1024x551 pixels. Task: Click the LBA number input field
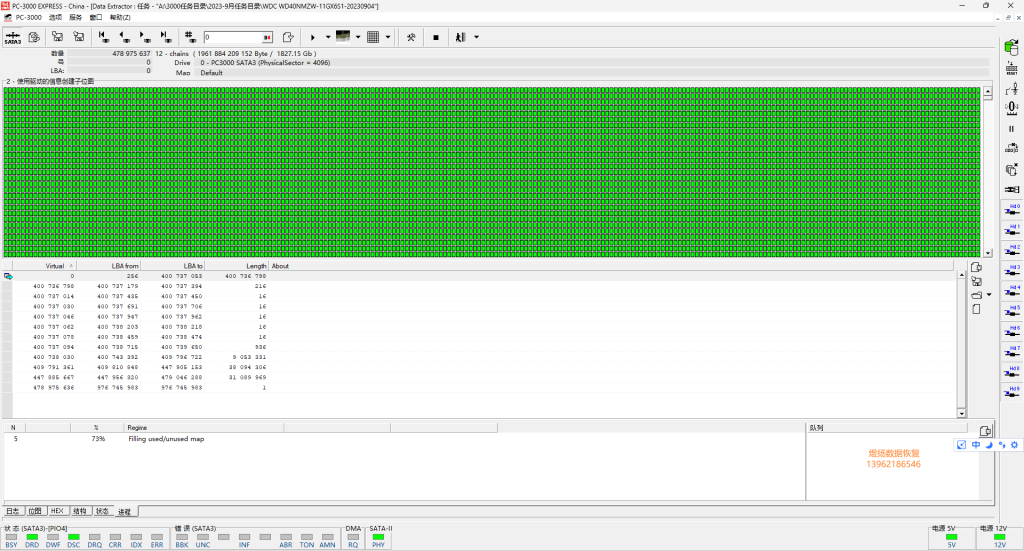click(233, 37)
